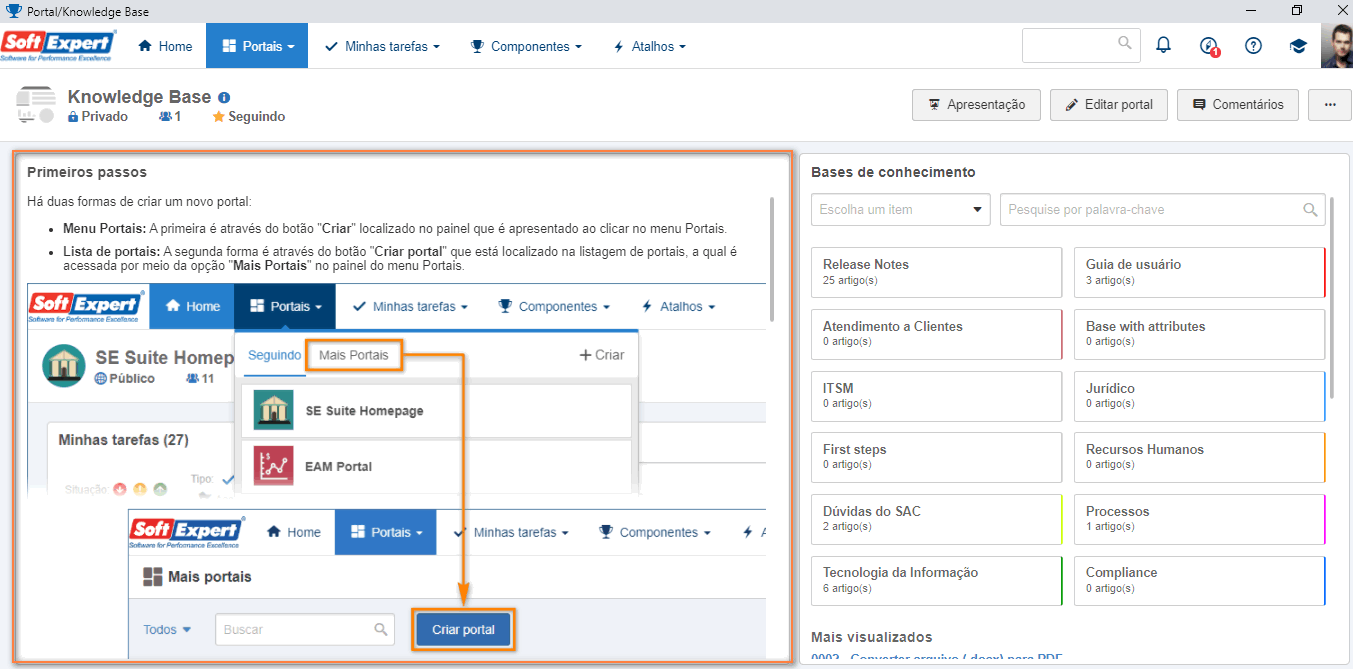Expand the Minhas tarefas menu

pyautogui.click(x=382, y=46)
